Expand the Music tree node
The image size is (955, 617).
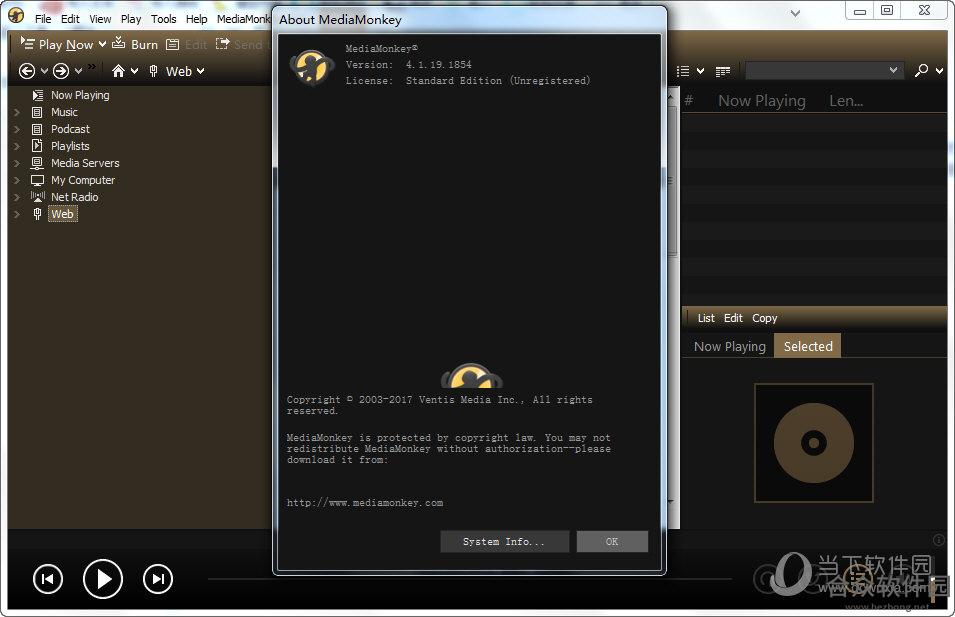click(x=17, y=112)
